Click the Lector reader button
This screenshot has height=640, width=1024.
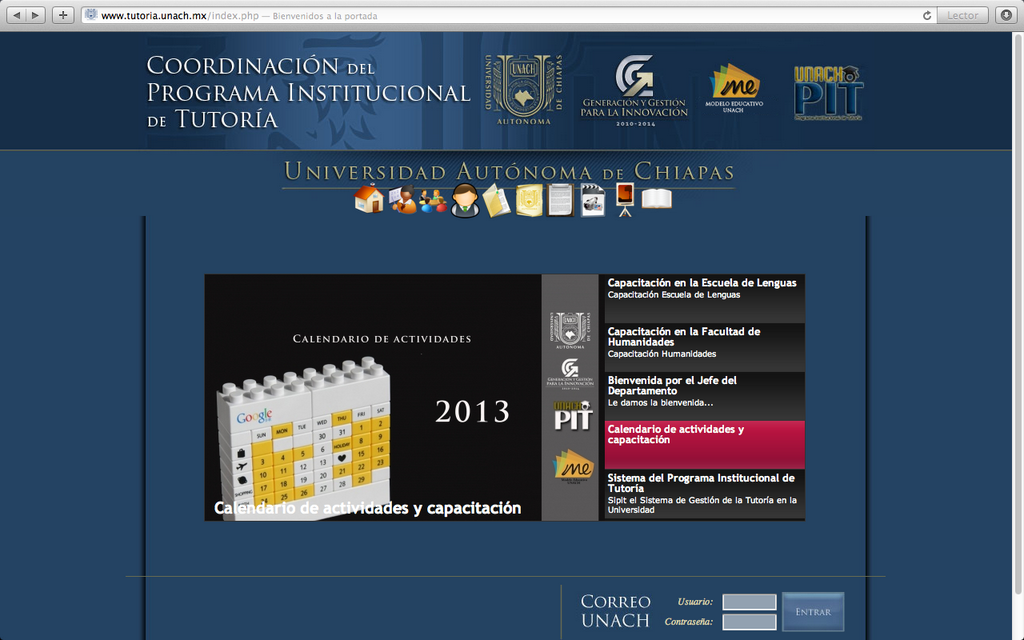pyautogui.click(x=963, y=15)
